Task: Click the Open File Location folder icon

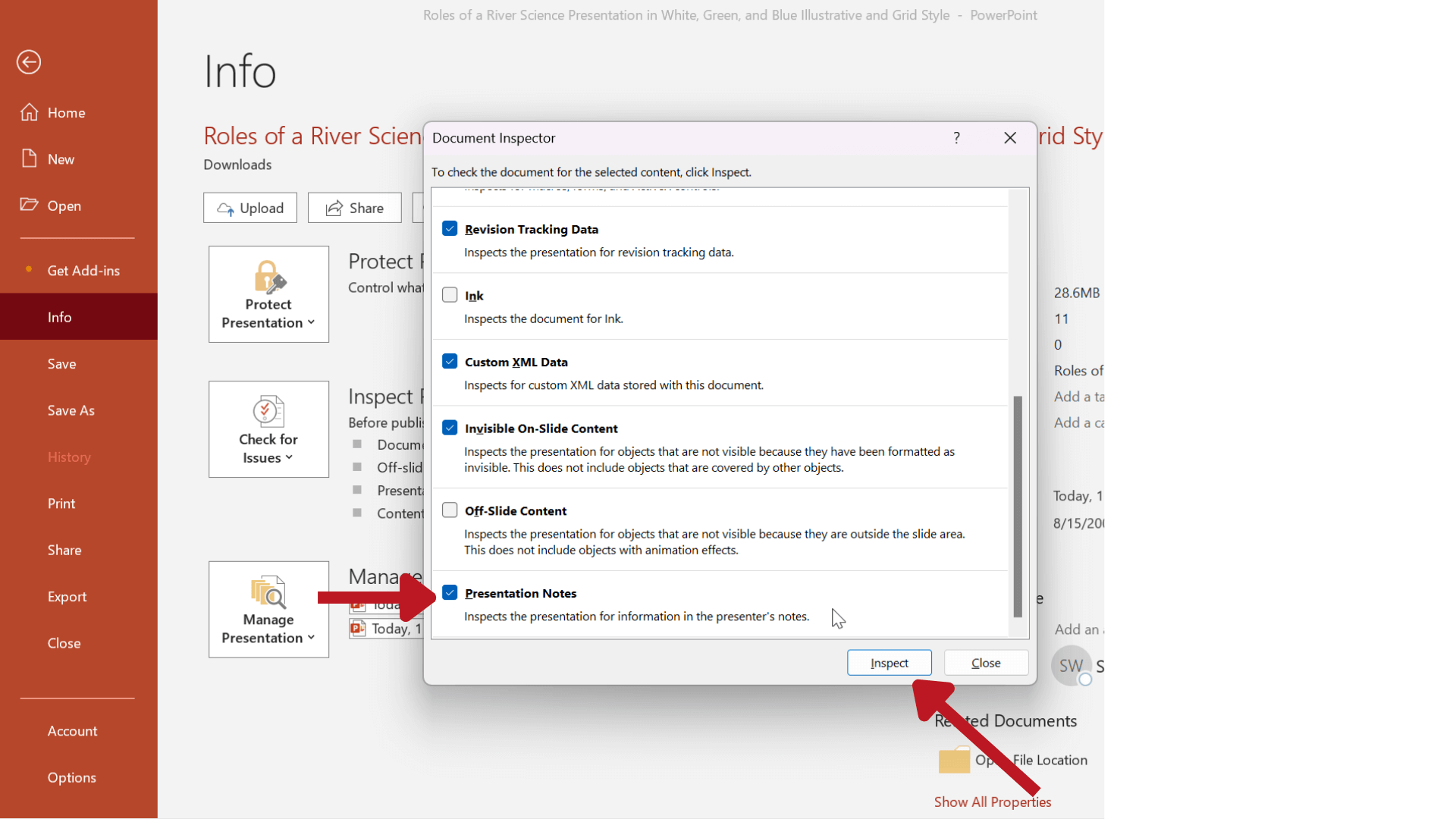Action: 951,760
